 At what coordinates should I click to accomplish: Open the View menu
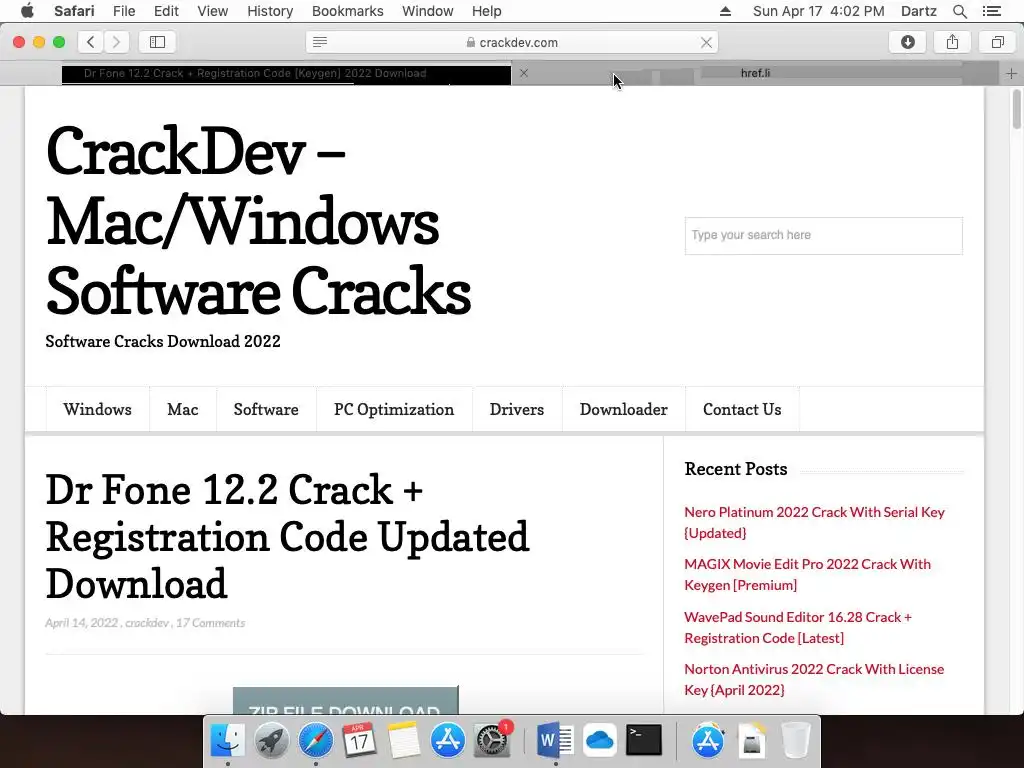[x=212, y=11]
